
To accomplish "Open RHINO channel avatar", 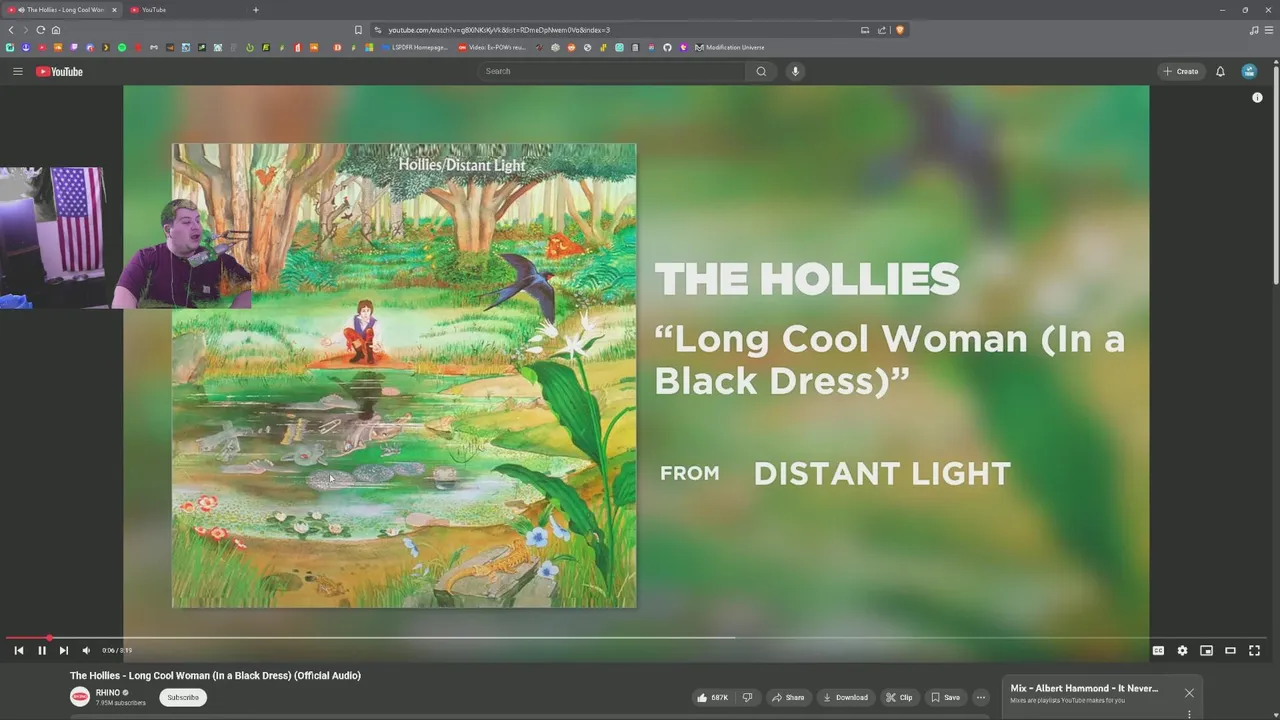I will click(80, 697).
